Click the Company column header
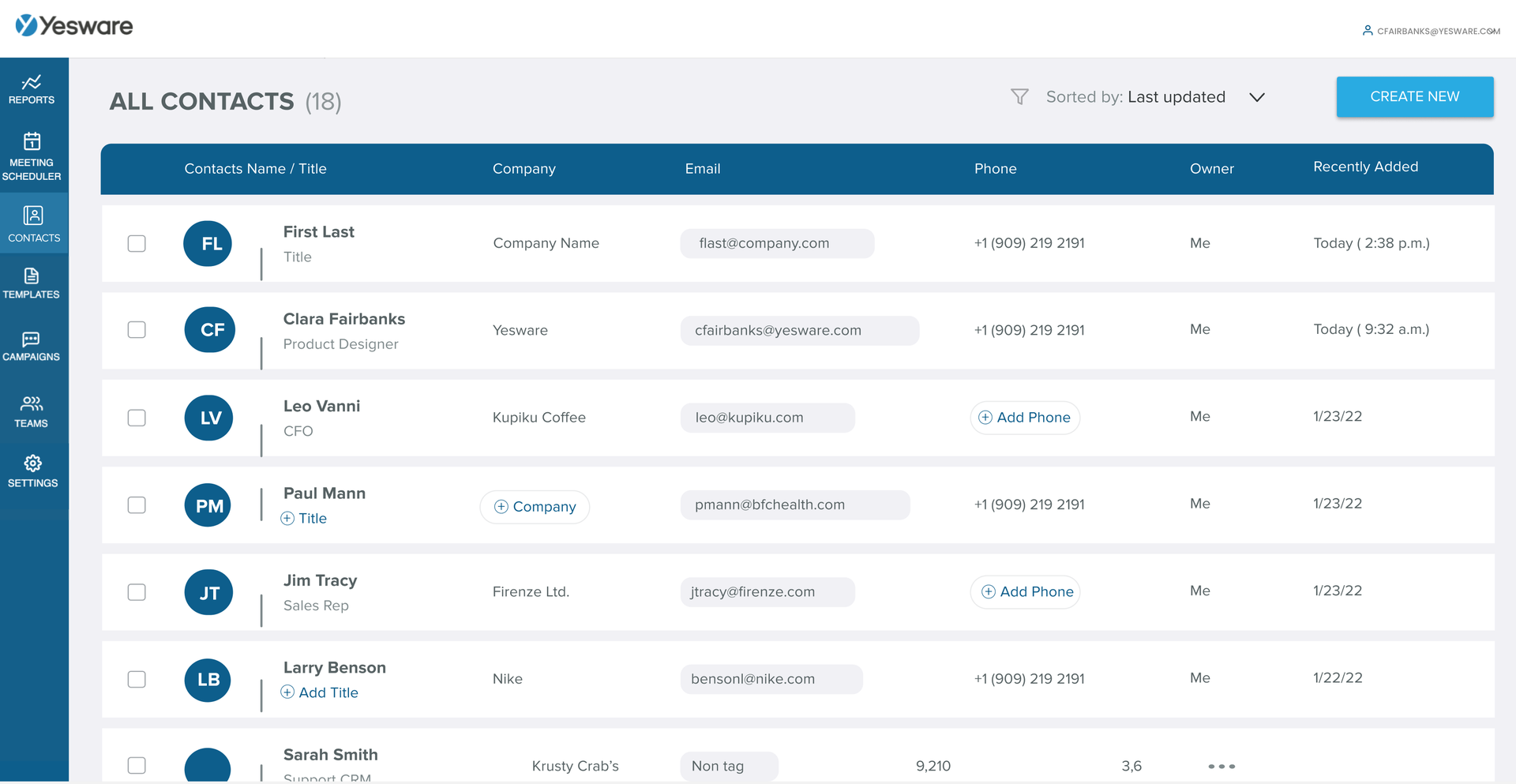This screenshot has height=784, width=1516. 523,169
